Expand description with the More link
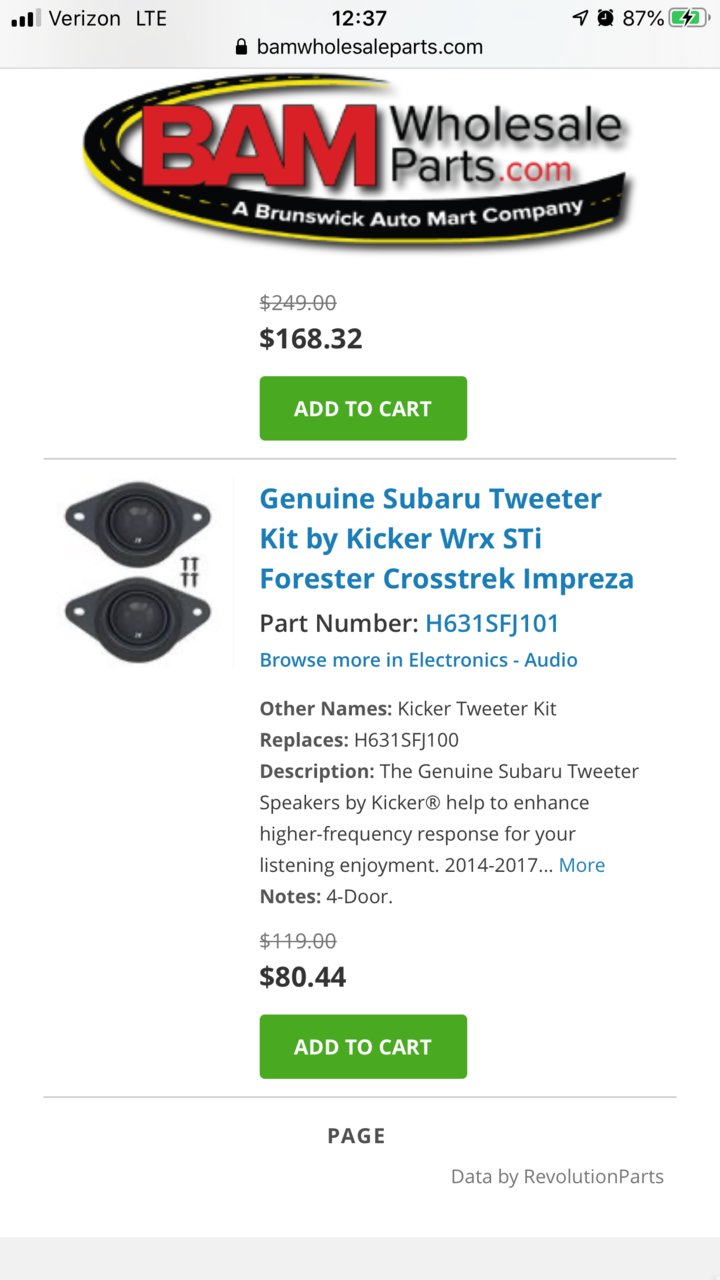 pyautogui.click(x=581, y=865)
